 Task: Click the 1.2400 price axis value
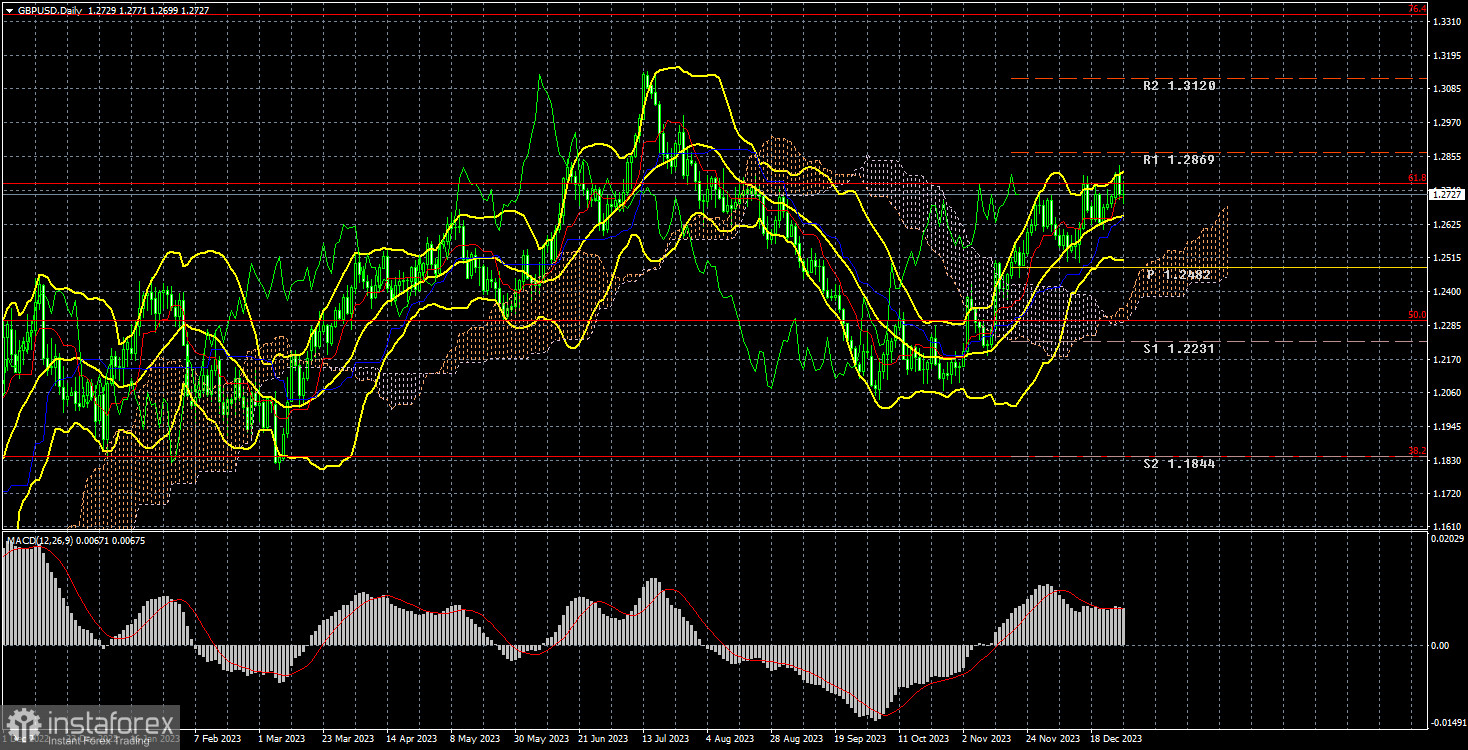[x=1447, y=291]
